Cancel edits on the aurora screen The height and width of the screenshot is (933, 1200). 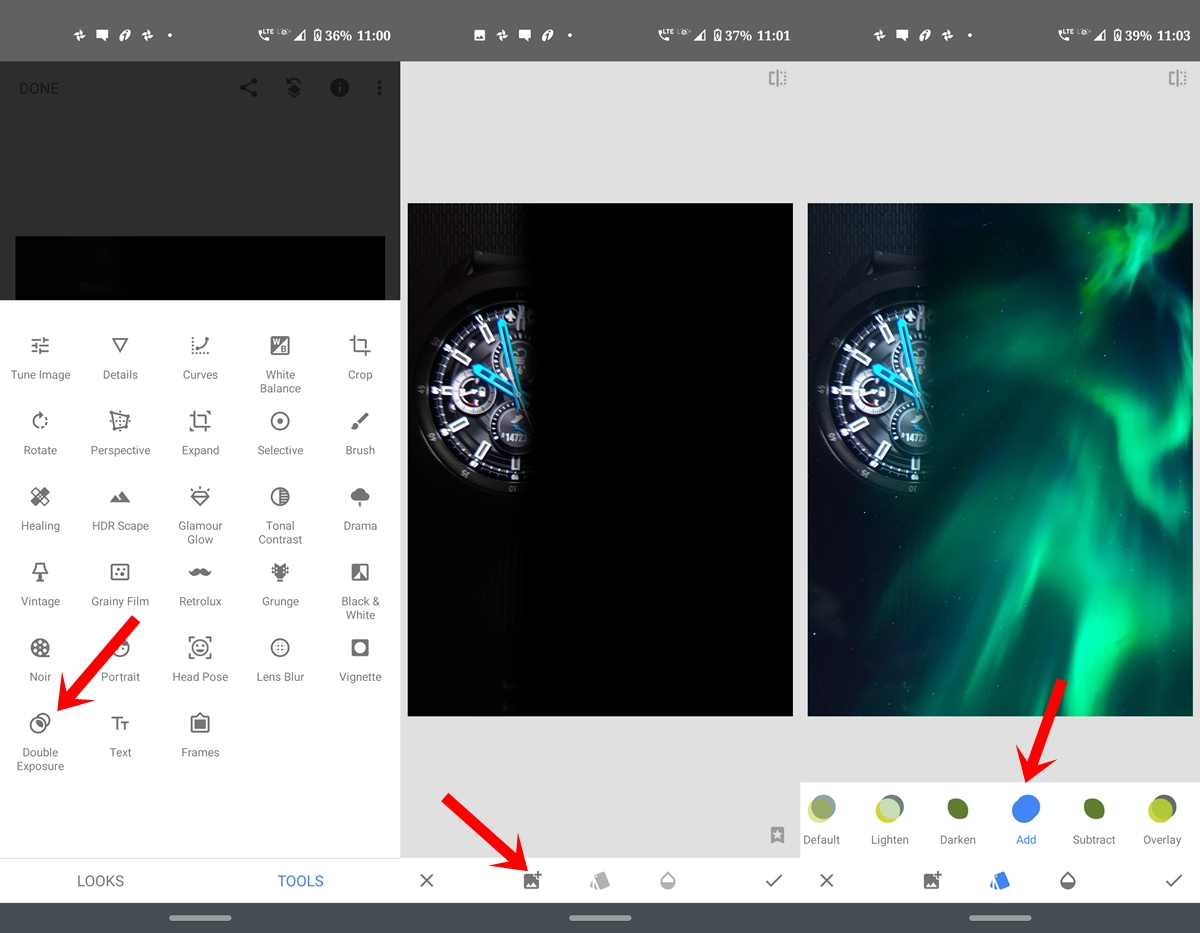(x=827, y=881)
